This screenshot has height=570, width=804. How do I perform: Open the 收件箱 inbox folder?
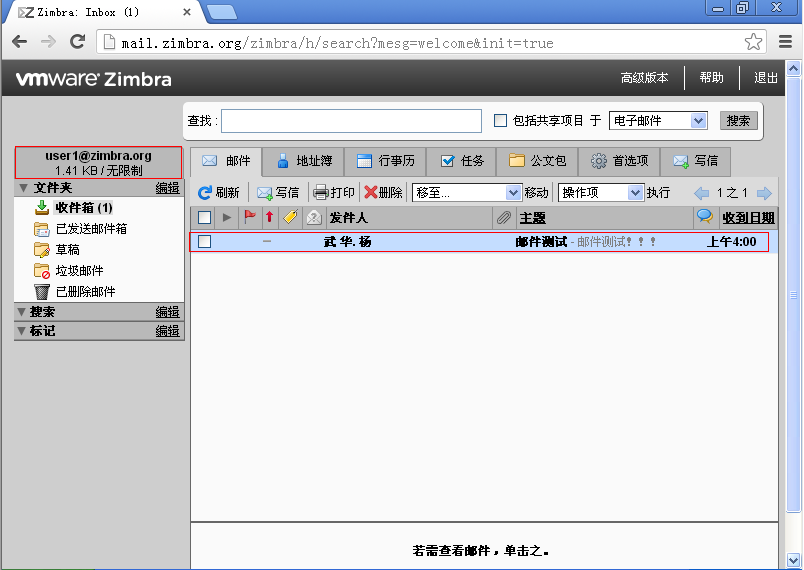[x=84, y=208]
